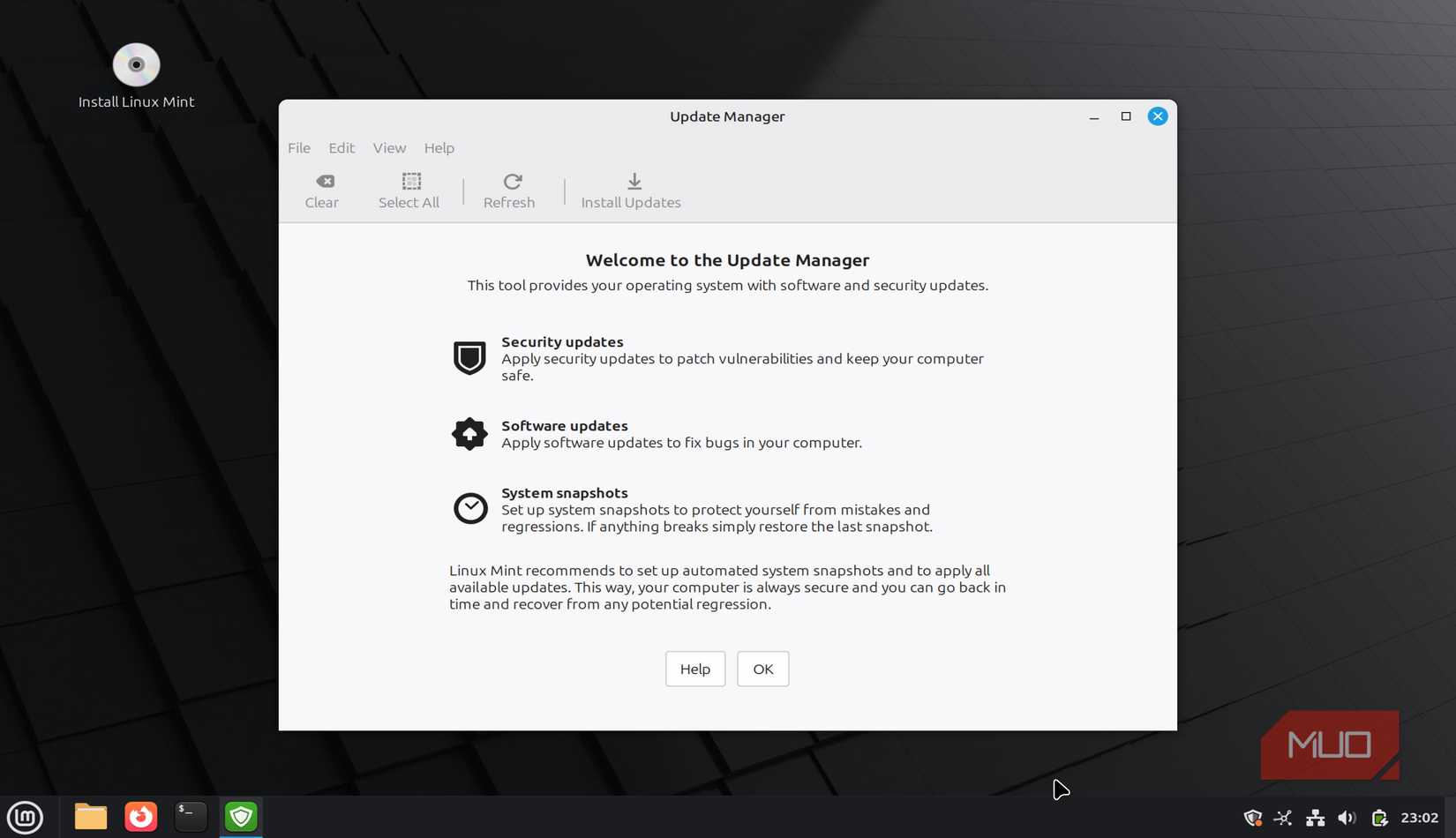Adjust volume via the speaker tray icon
The height and width of the screenshot is (838, 1456).
point(1347,817)
